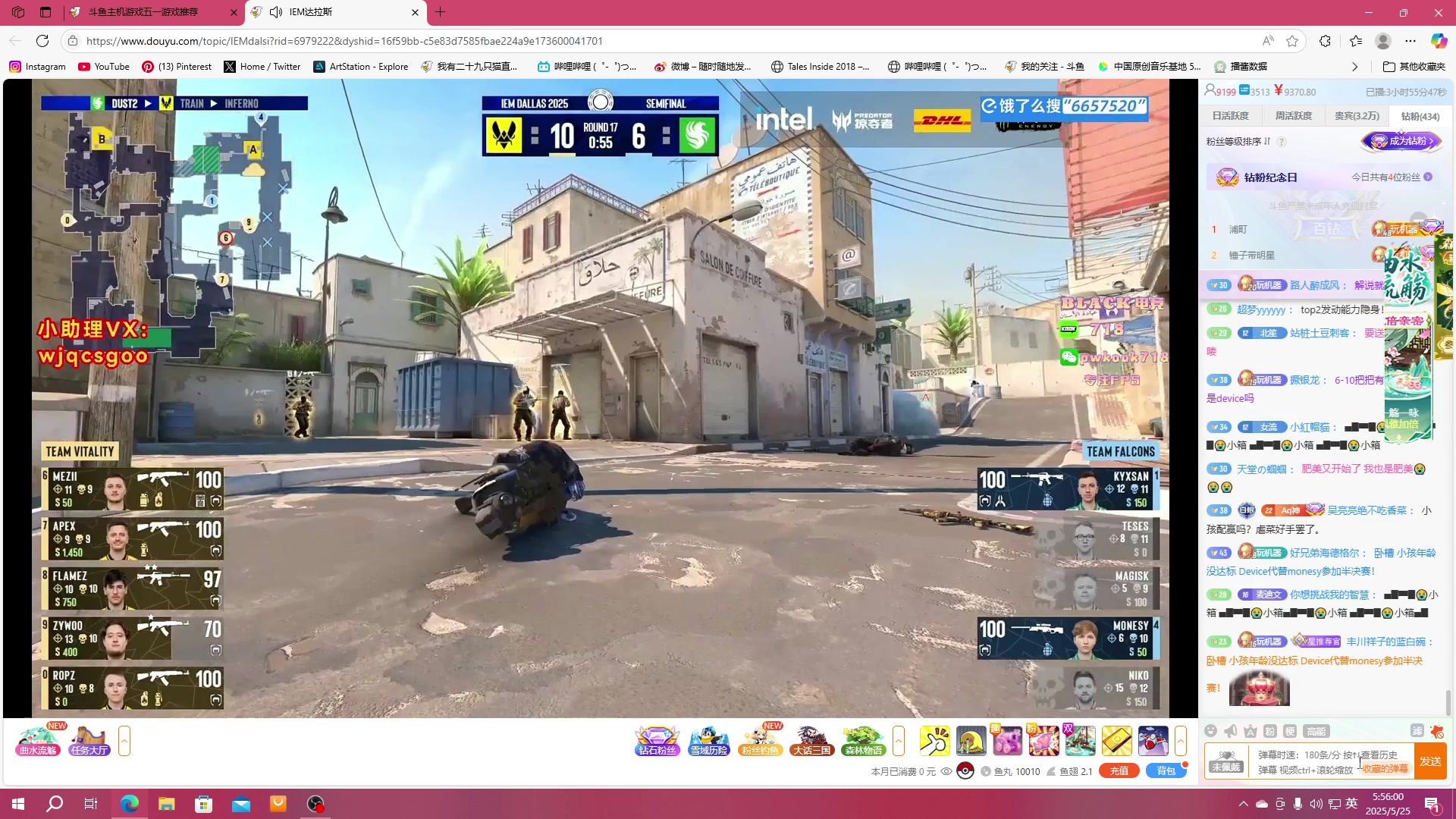Open the 雪域历险 activity icon
Image resolution: width=1456 pixels, height=819 pixels.
coord(709,741)
